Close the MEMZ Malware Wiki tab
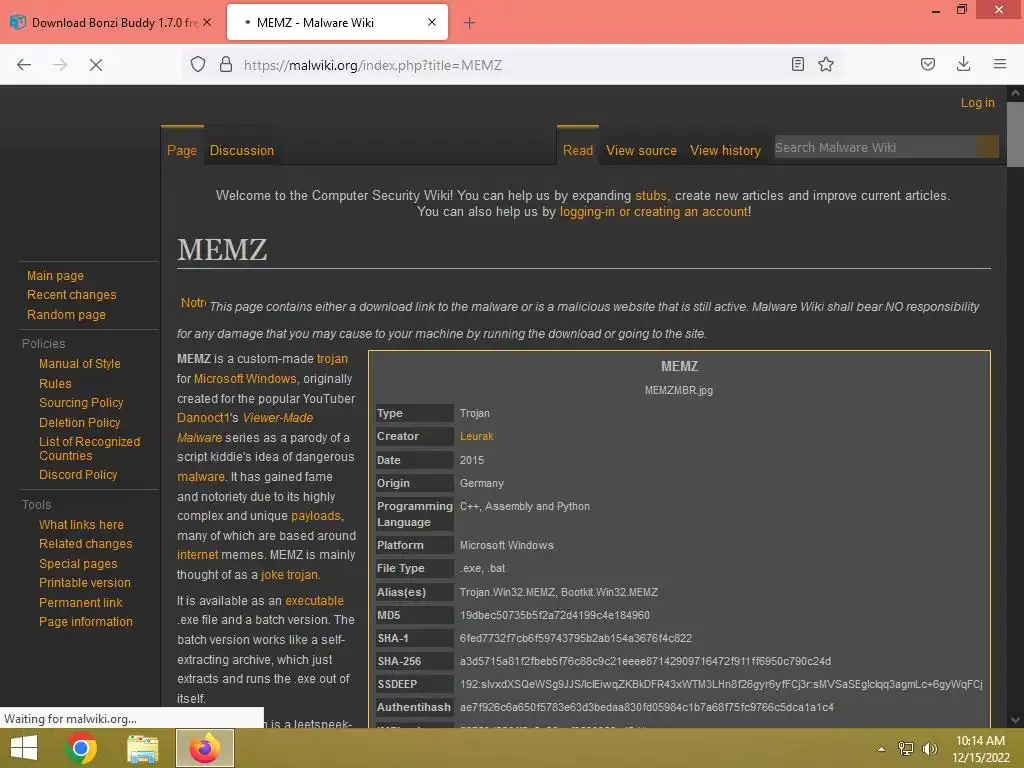 click(432, 22)
